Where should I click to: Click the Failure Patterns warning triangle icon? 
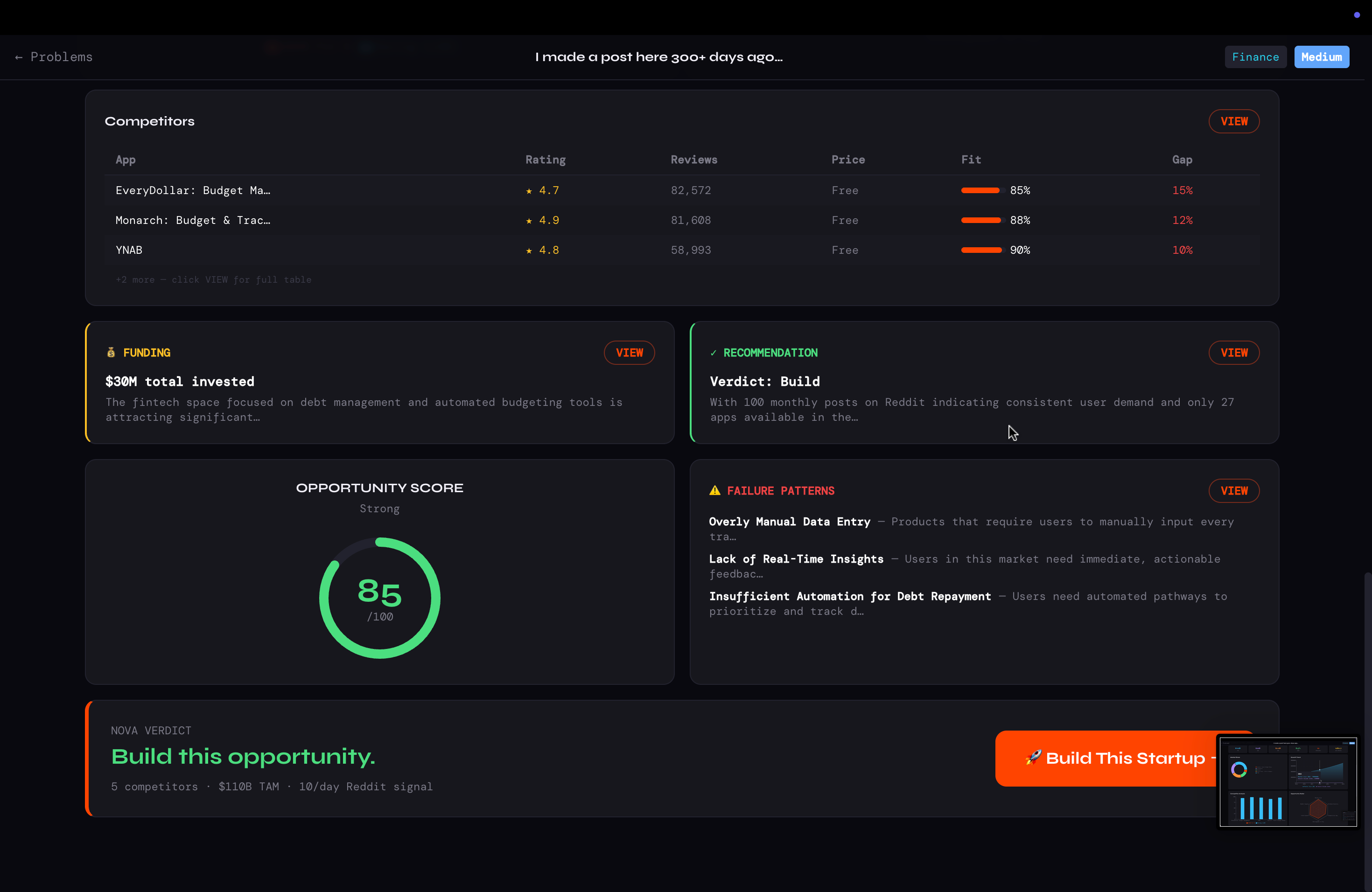pos(715,490)
